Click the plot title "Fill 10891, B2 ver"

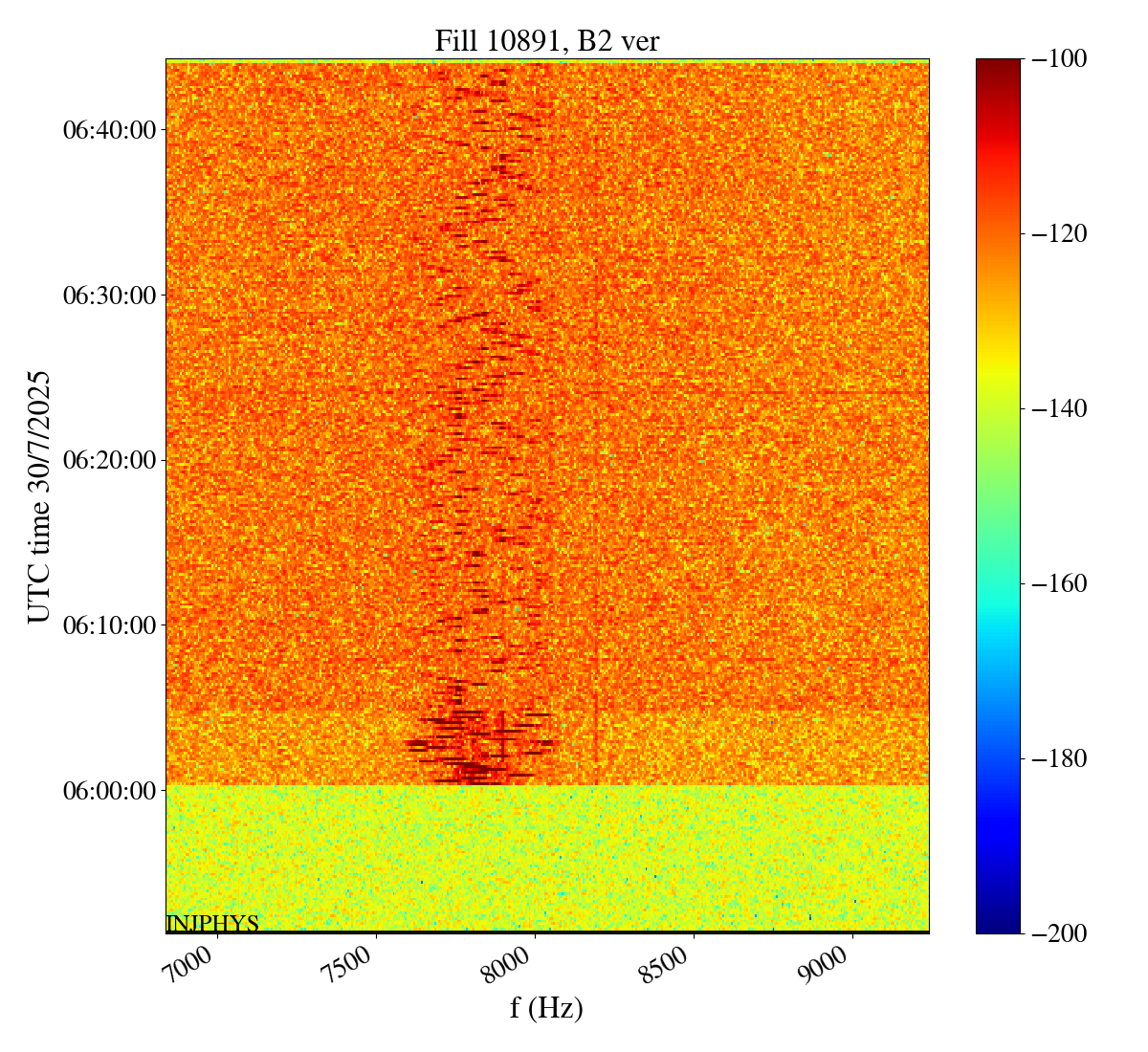point(546,41)
